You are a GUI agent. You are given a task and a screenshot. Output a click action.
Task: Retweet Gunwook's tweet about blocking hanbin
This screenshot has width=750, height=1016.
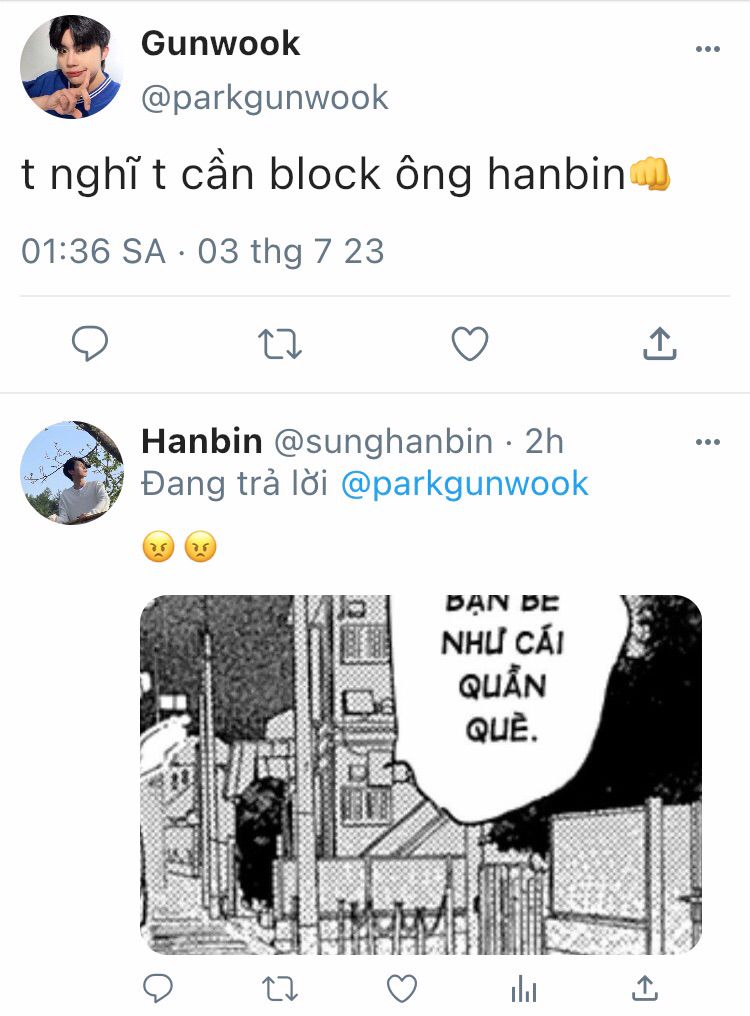click(279, 344)
